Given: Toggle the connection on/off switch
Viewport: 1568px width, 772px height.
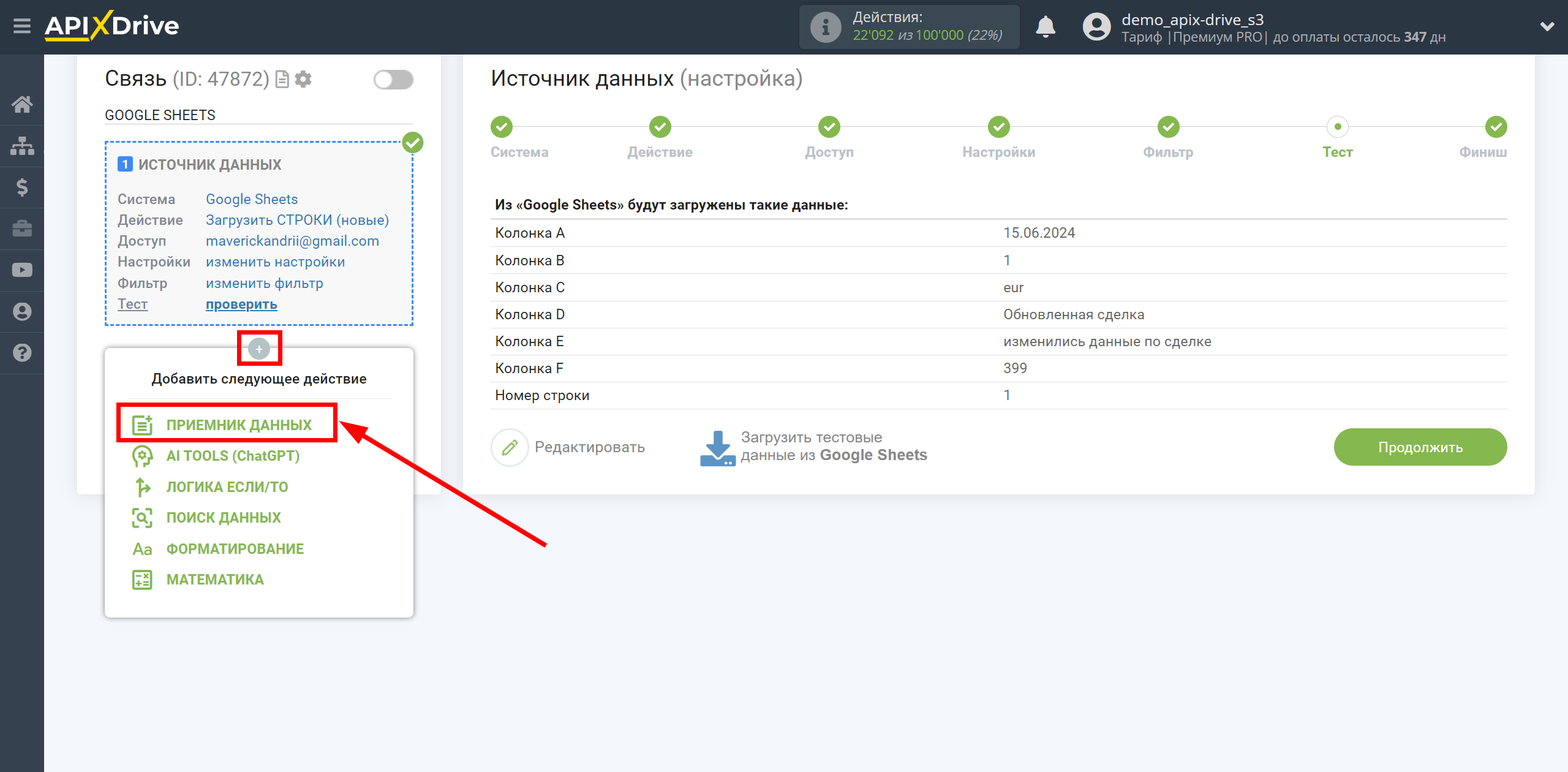Looking at the screenshot, I should tap(393, 80).
